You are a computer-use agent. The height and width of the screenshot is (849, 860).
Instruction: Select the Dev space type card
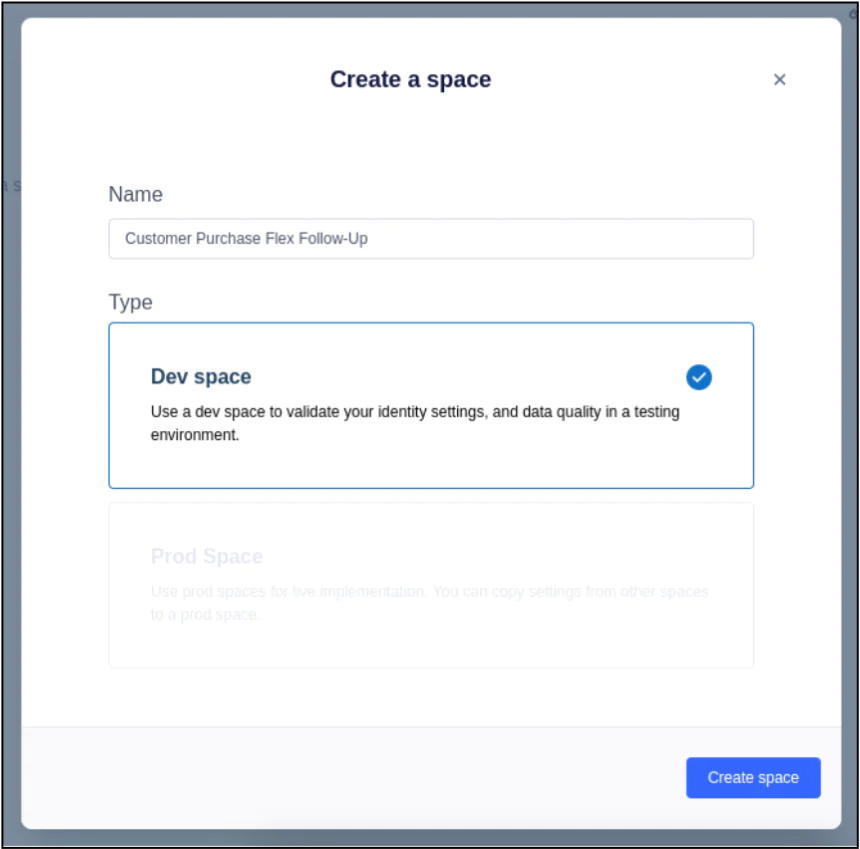(x=430, y=405)
